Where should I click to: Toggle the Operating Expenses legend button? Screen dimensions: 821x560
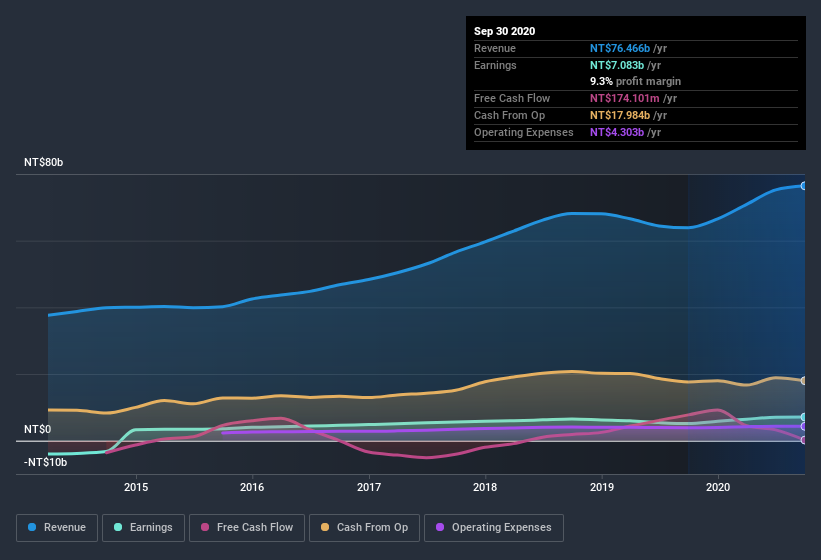coord(494,528)
